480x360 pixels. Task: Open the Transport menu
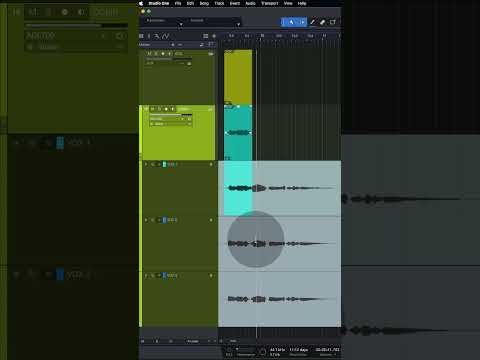tap(269, 3)
